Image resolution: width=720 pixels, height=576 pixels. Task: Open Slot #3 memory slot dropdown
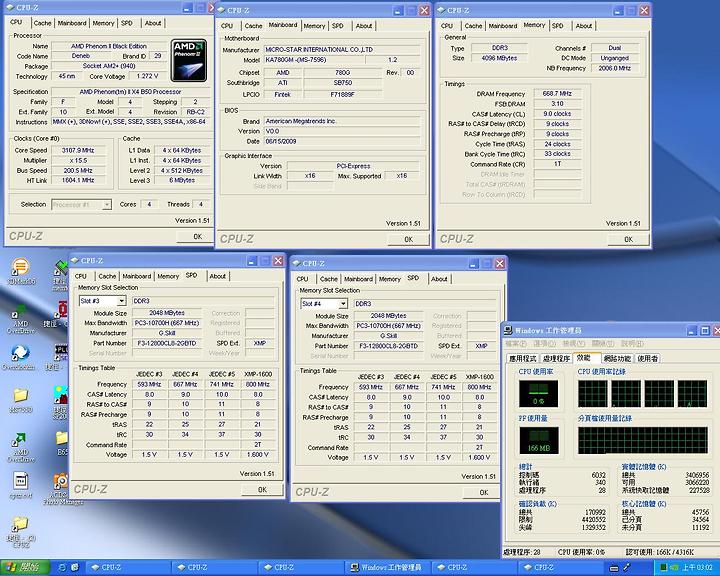121,301
